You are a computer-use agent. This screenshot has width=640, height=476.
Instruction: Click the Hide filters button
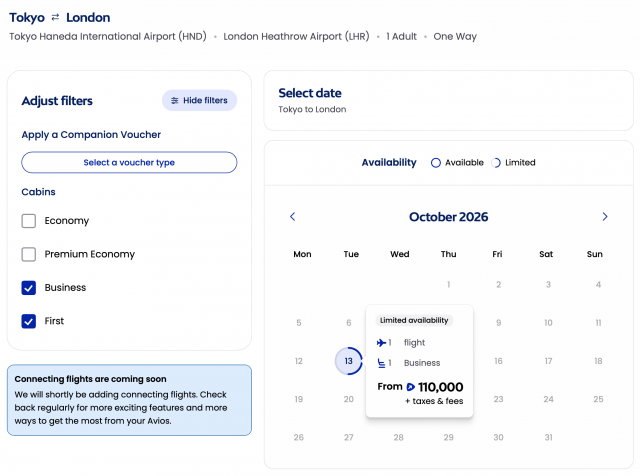point(199,100)
